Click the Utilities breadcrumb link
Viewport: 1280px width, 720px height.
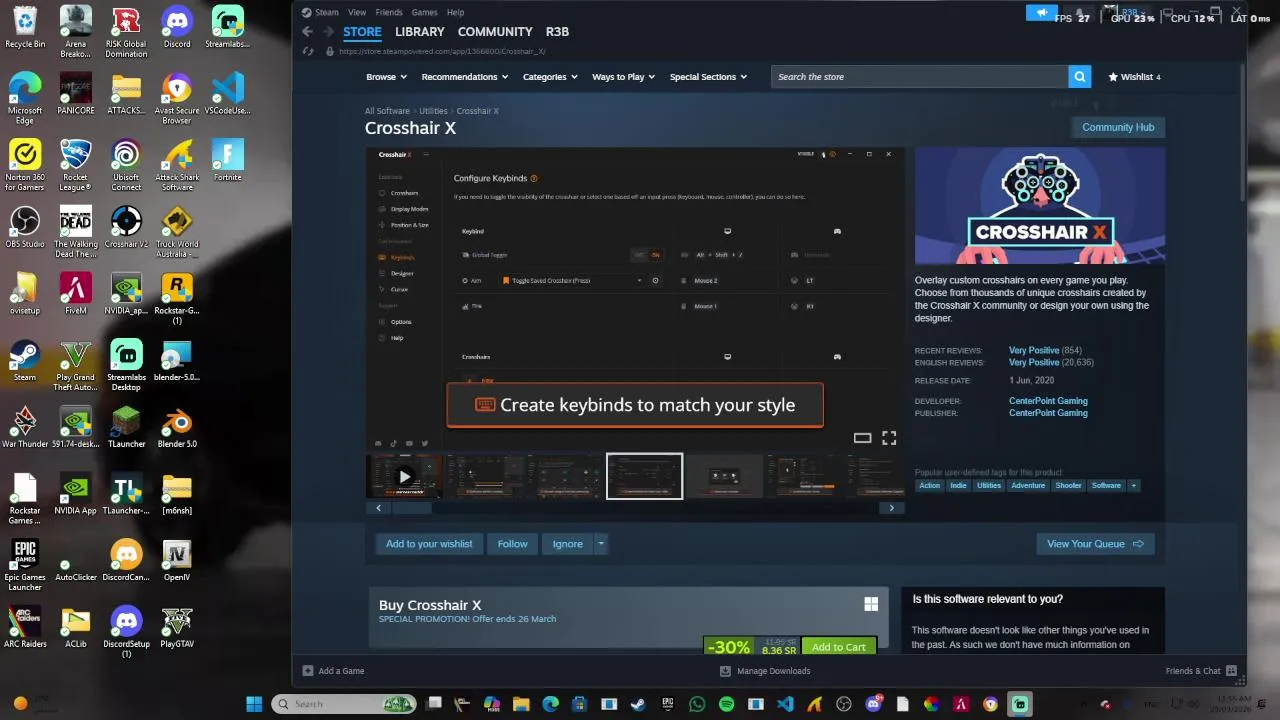pyautogui.click(x=433, y=111)
